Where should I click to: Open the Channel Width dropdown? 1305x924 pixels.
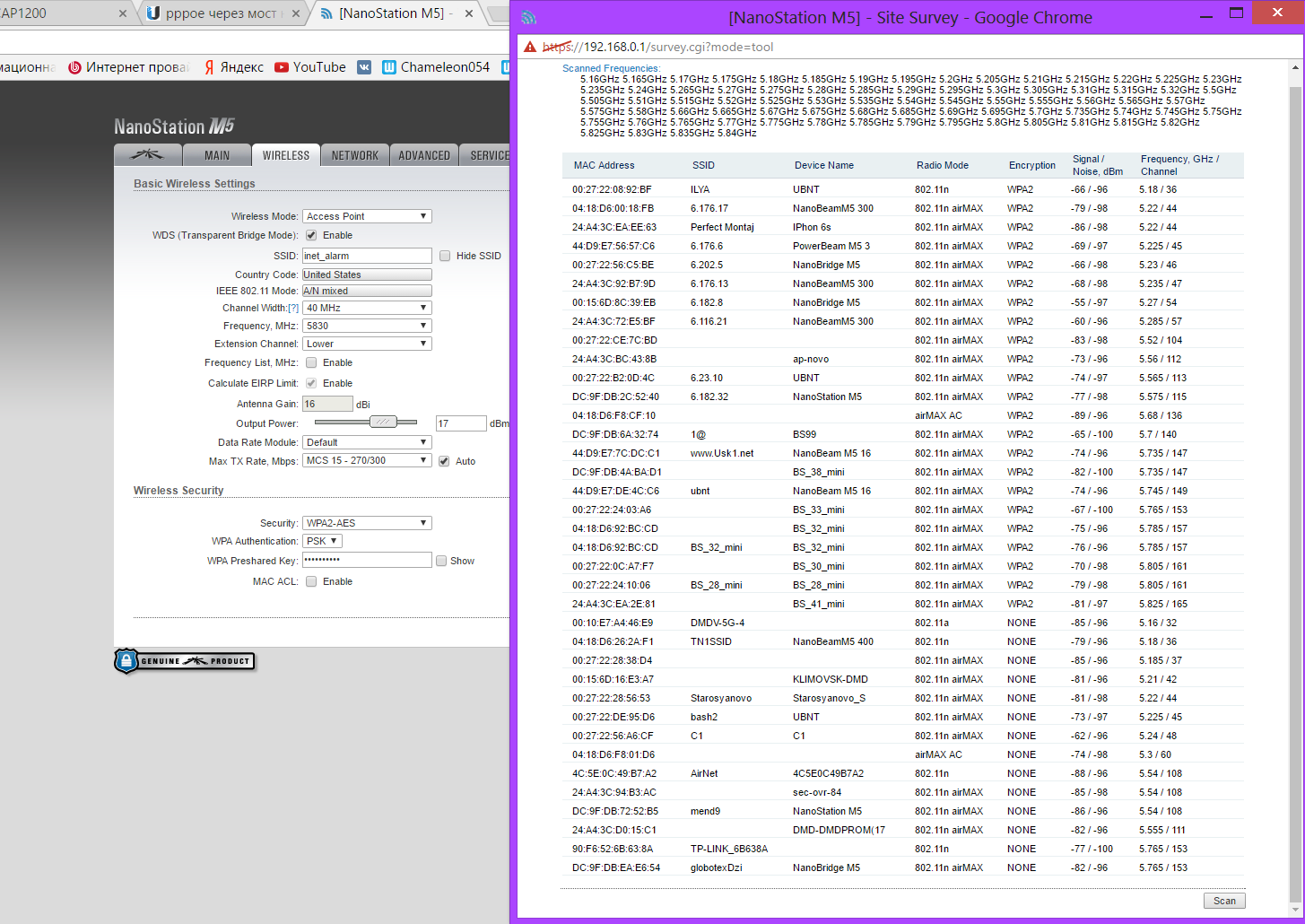367,308
